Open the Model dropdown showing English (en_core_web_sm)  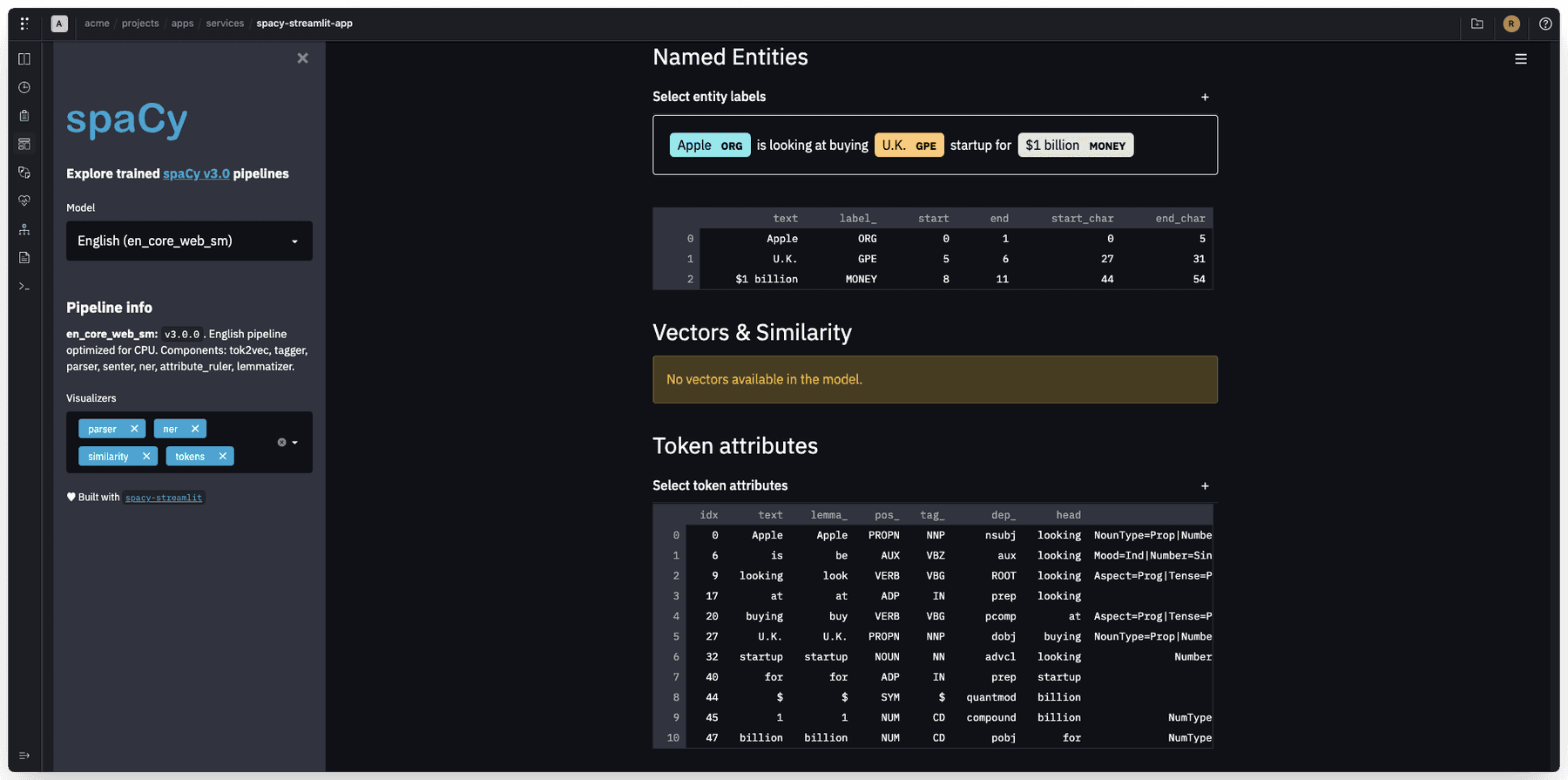[189, 241]
